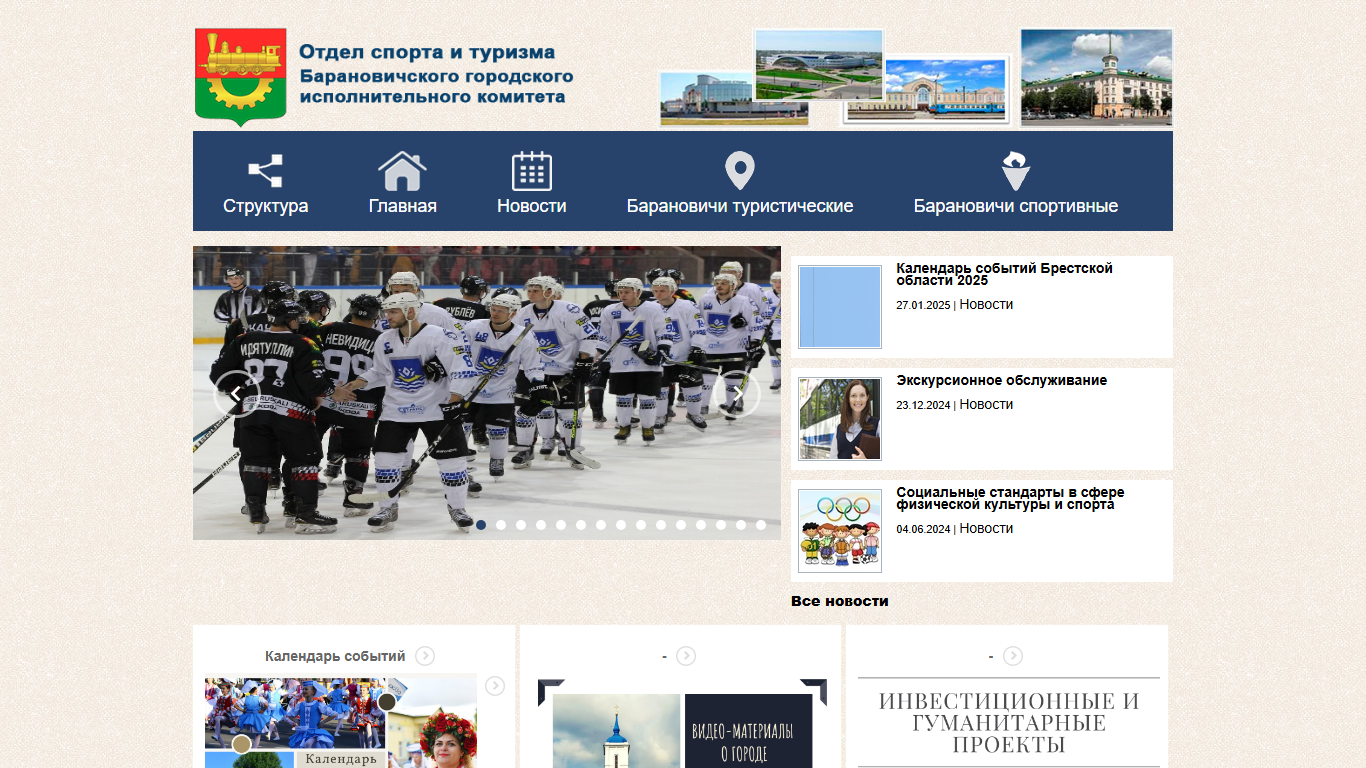
Task: Open the Главная house icon
Action: pyautogui.click(x=402, y=171)
